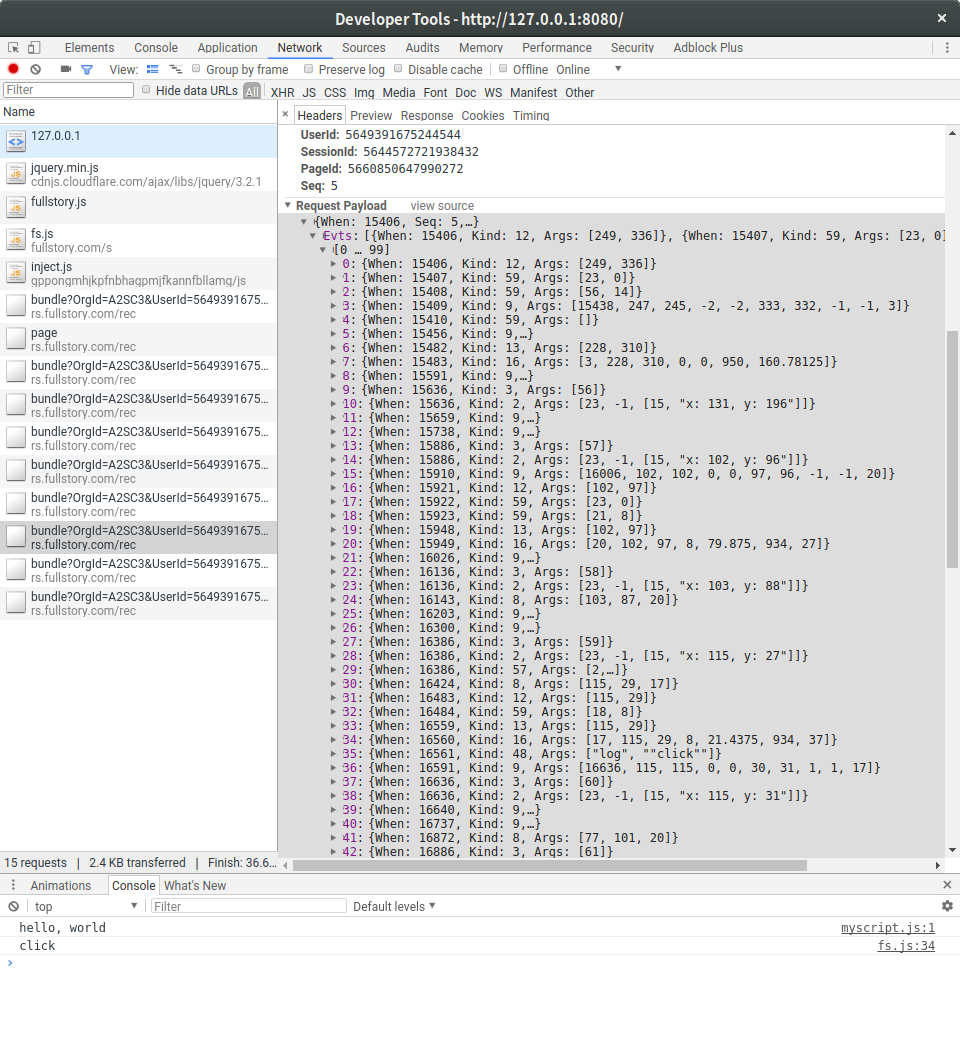Screen dimensions: 960x1053
Task: Close the bottom console drawer
Action: tap(947, 885)
